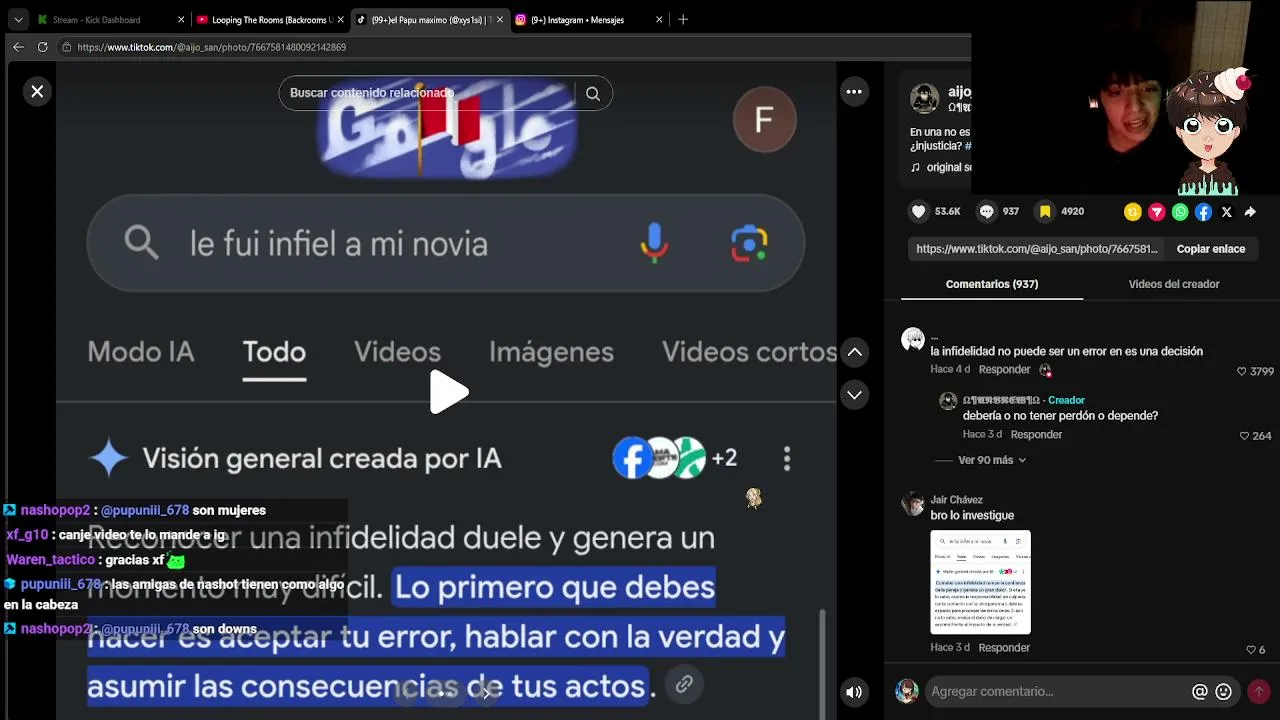Close the Instagram Mensajes browser tab
Screen dimensions: 1280x720
point(659,20)
